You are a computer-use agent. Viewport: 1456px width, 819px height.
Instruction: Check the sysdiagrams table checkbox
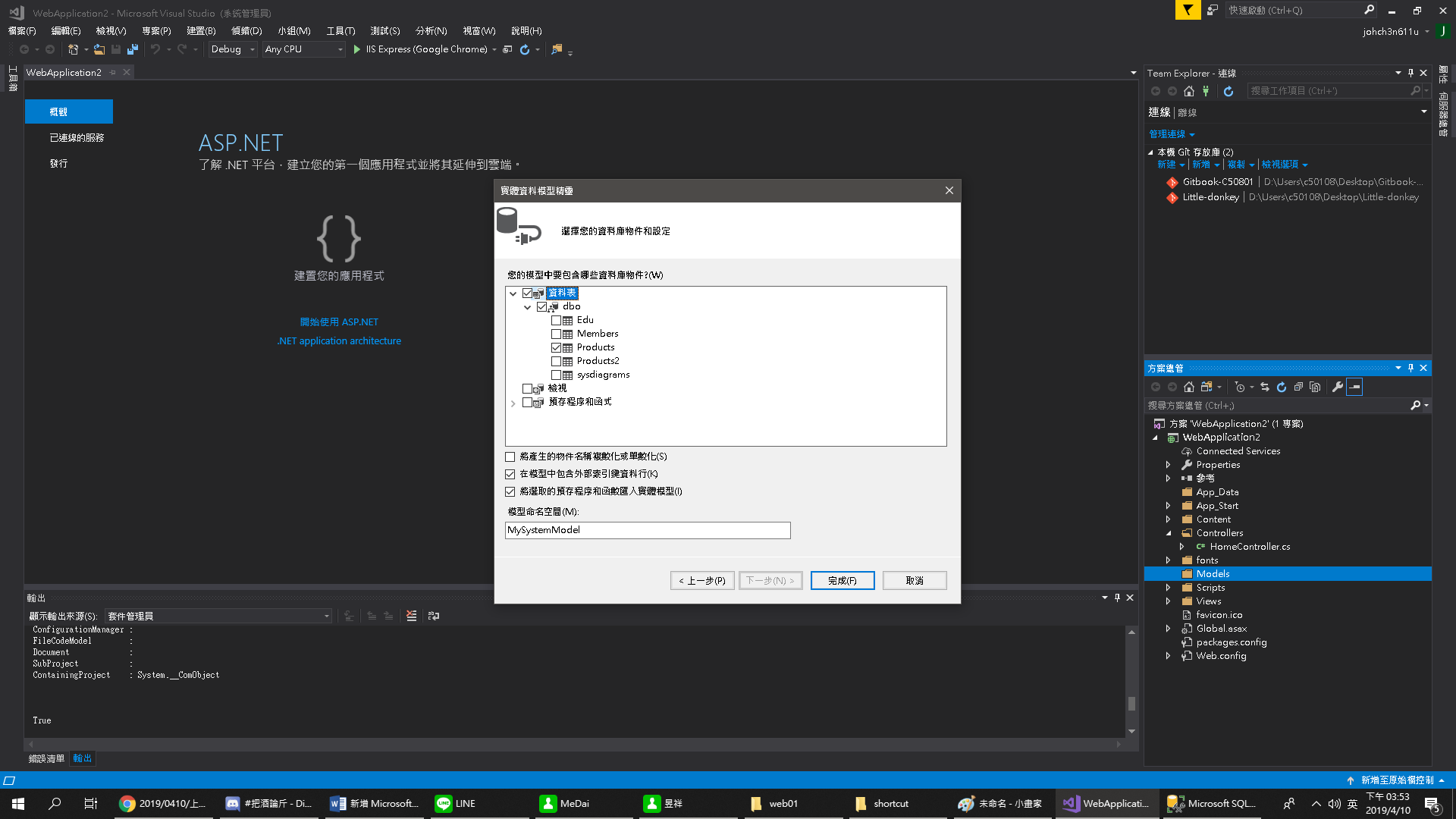556,375
